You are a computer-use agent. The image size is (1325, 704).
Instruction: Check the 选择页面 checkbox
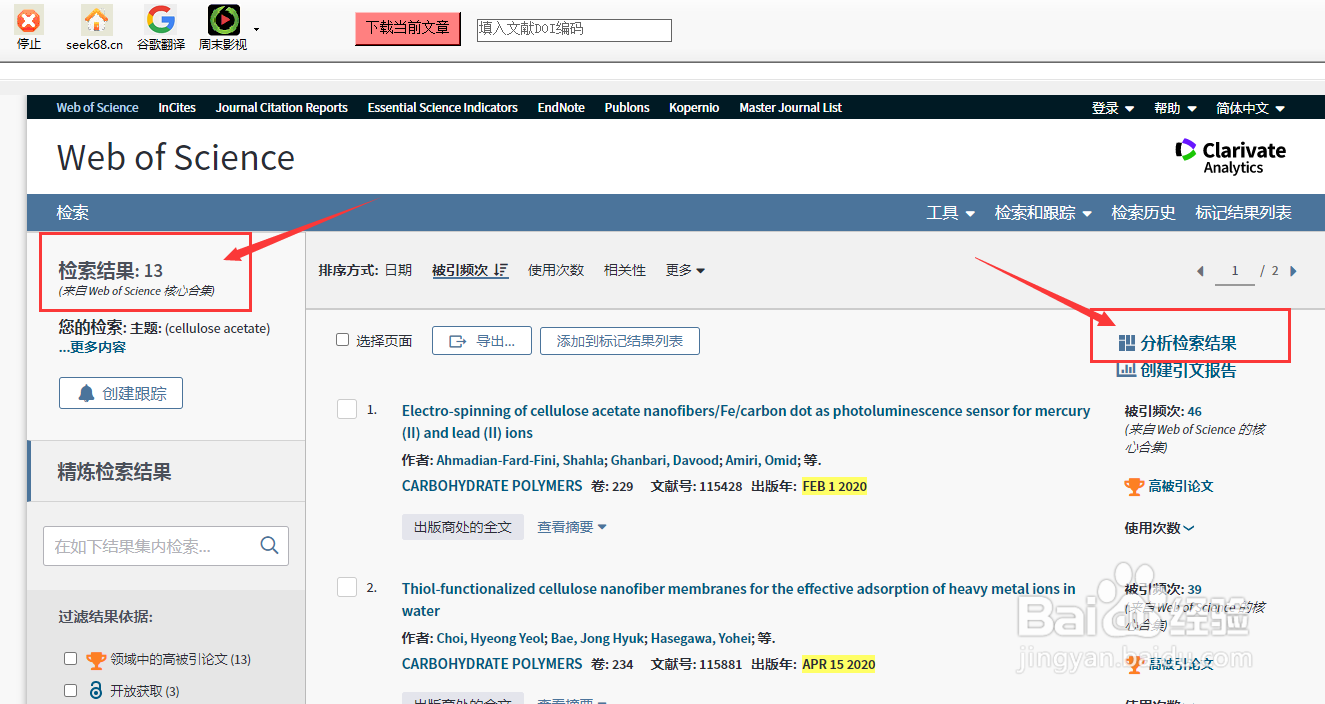pyautogui.click(x=342, y=339)
